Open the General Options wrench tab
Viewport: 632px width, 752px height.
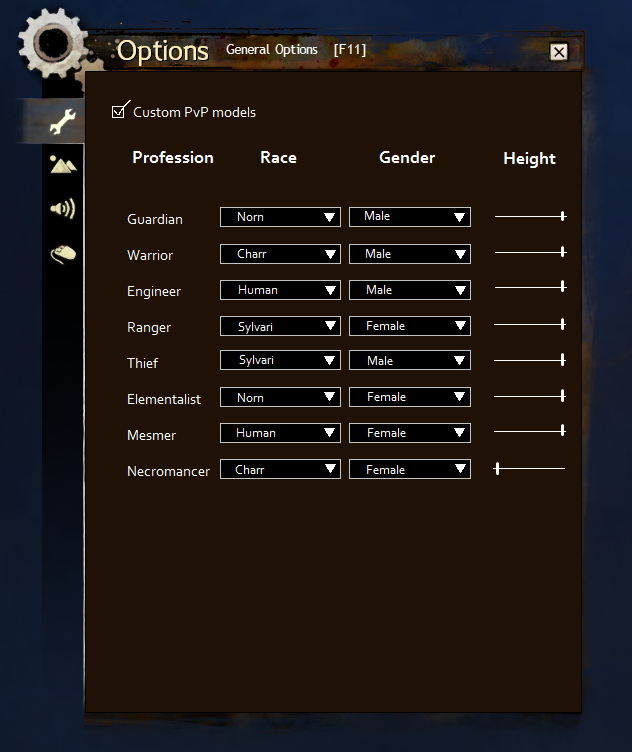[63, 121]
